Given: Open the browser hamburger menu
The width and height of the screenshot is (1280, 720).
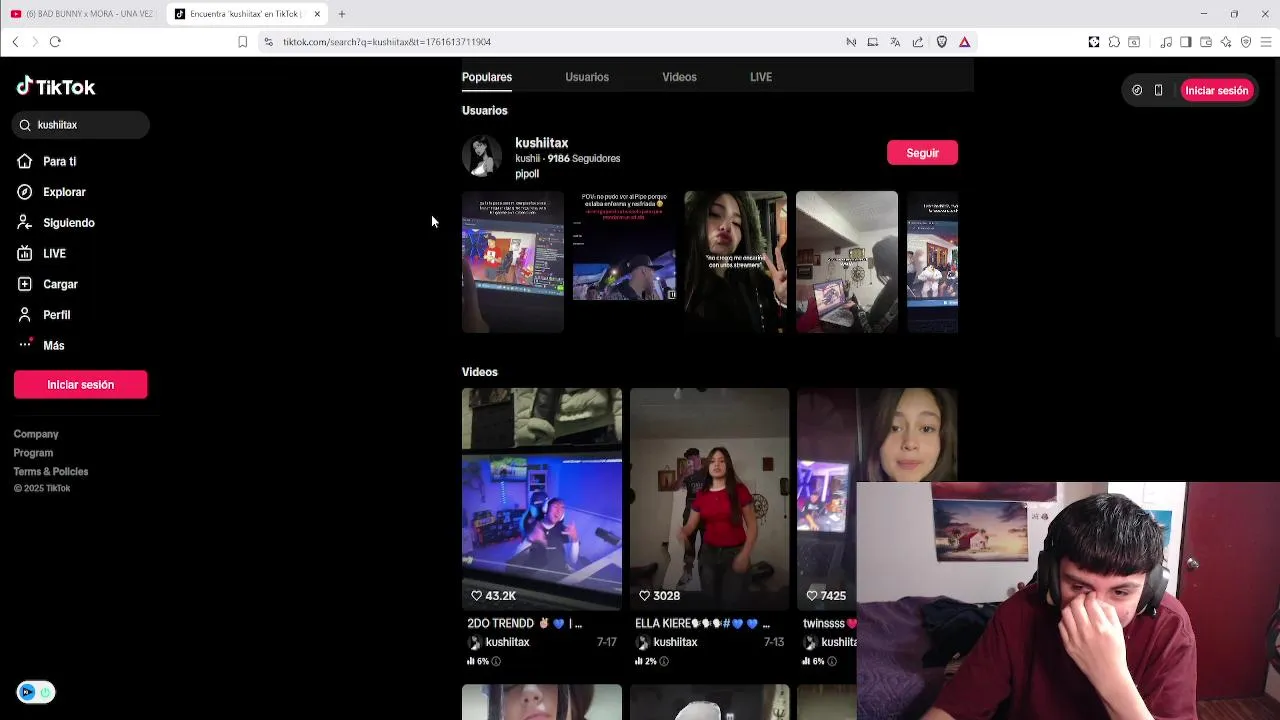Looking at the screenshot, I should point(1266,42).
